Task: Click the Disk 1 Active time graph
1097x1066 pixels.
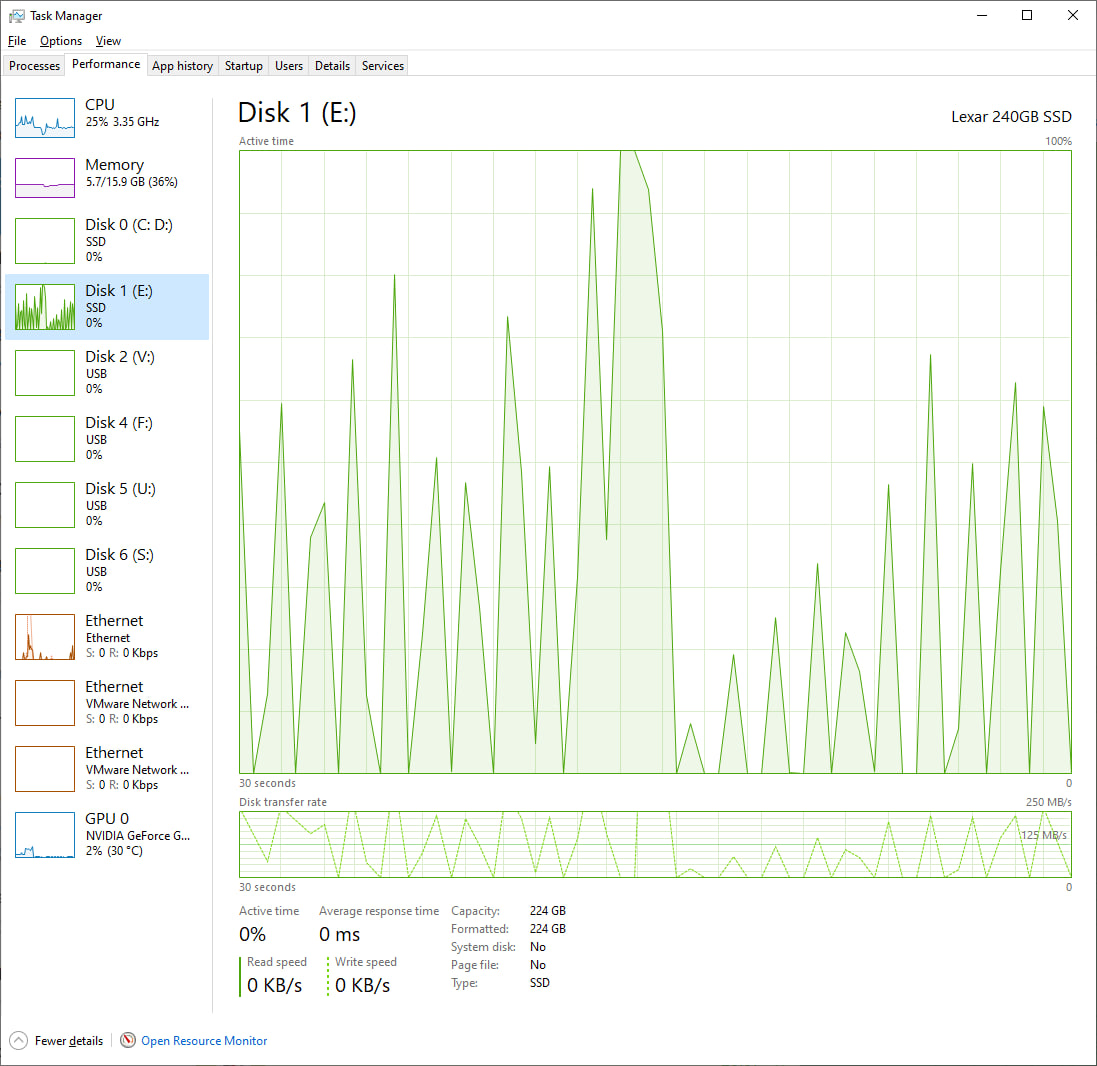Action: click(x=655, y=462)
